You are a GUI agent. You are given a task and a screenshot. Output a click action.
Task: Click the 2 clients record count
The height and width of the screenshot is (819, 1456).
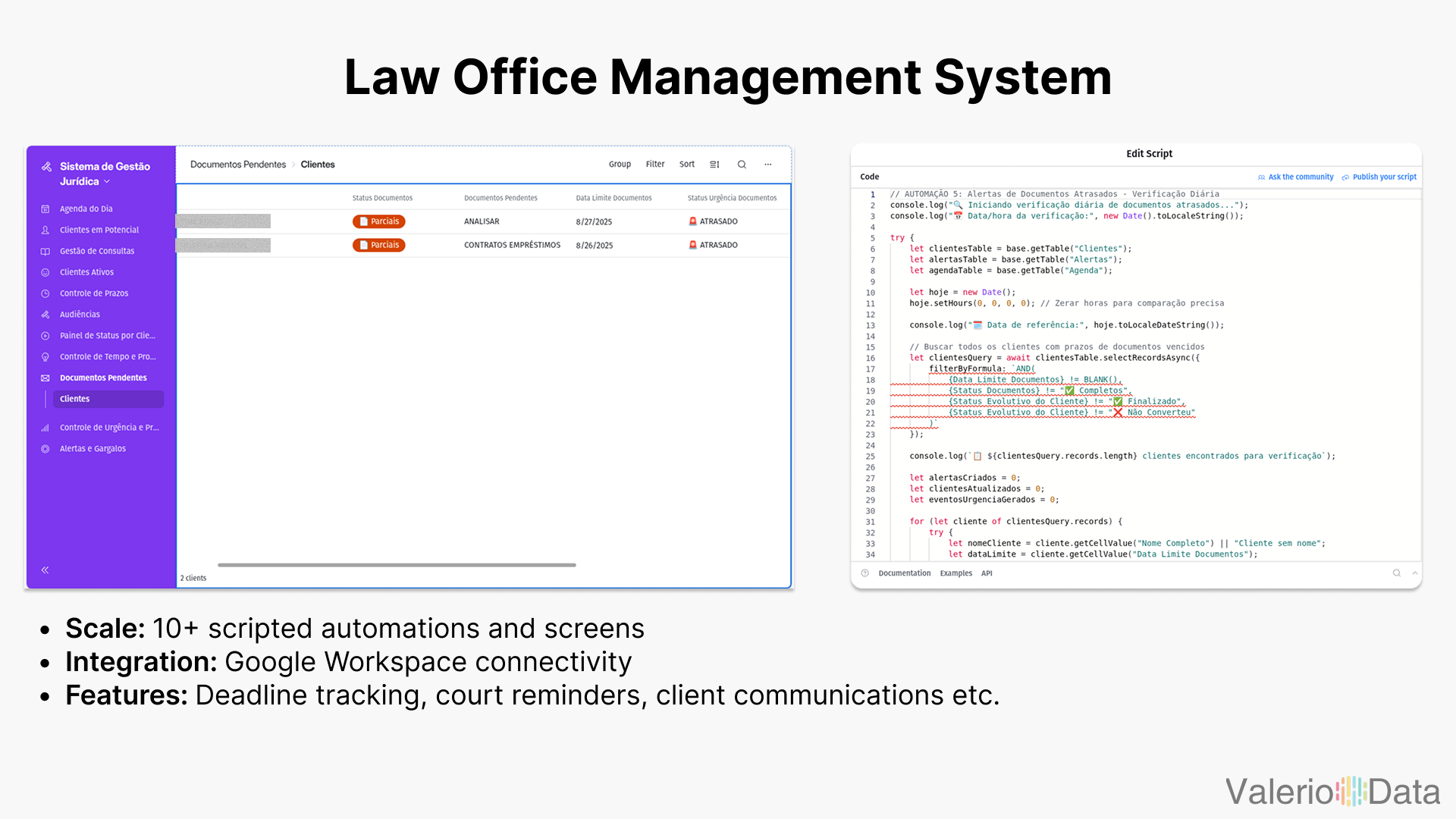[193, 578]
